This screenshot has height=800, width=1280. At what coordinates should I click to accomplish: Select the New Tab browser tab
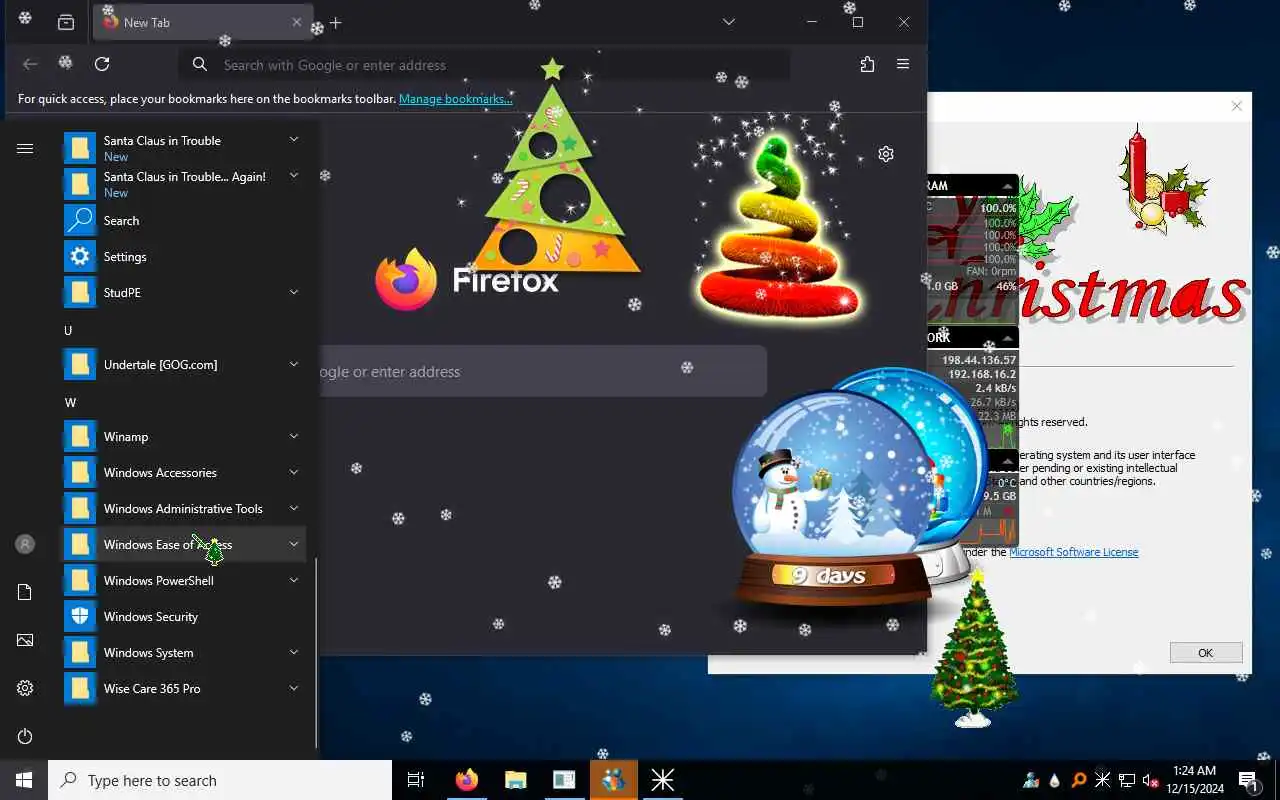(203, 22)
